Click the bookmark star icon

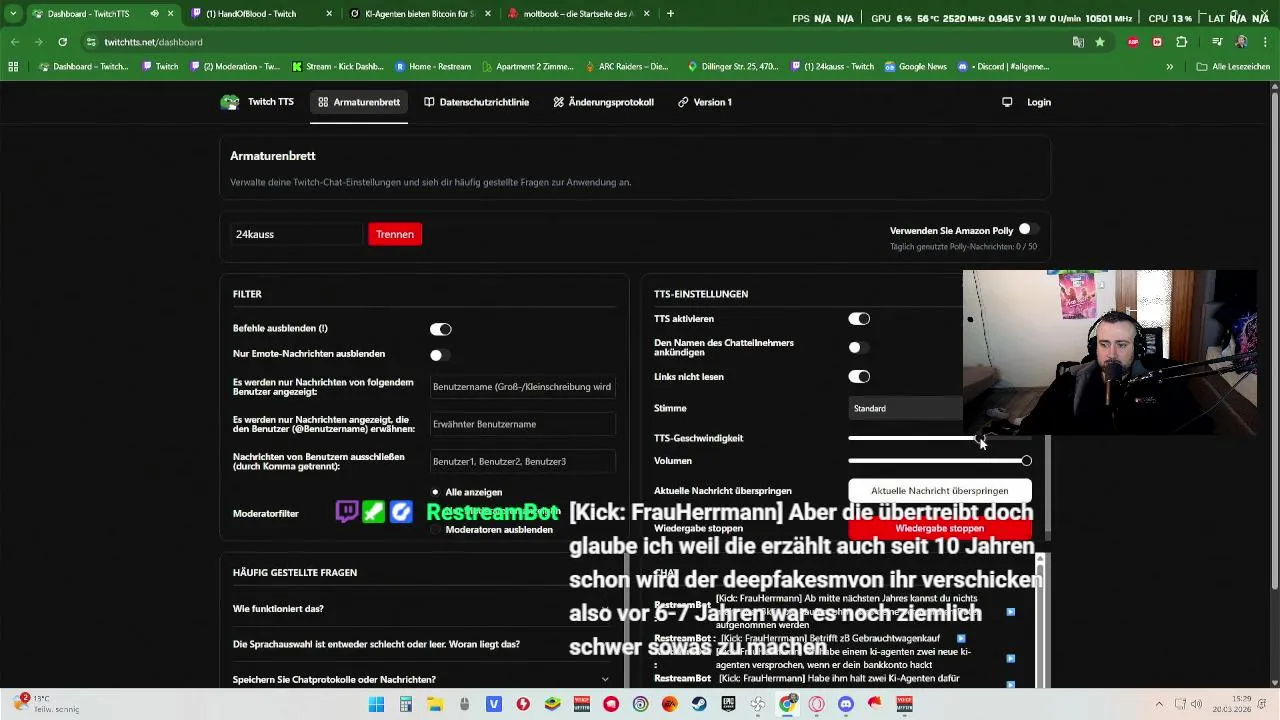pos(1100,42)
